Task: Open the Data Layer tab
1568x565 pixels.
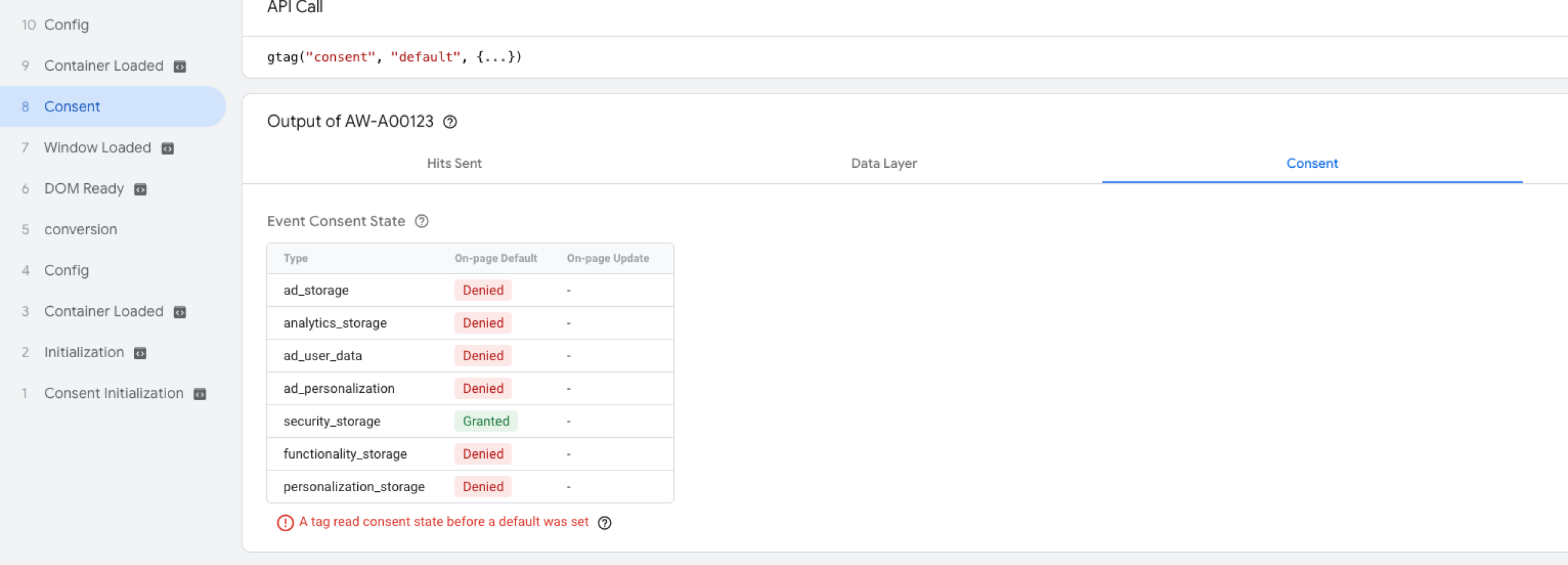Action: point(884,164)
